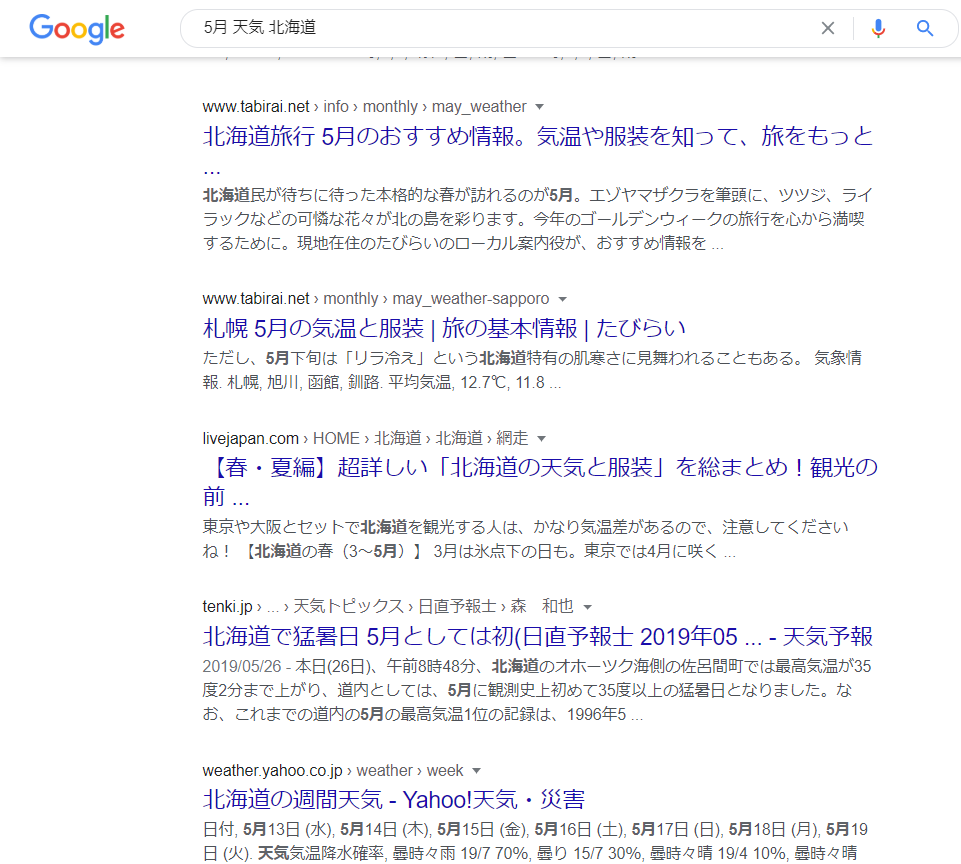The height and width of the screenshot is (864, 961).
Task: Clear the search query with the X icon
Action: (827, 28)
